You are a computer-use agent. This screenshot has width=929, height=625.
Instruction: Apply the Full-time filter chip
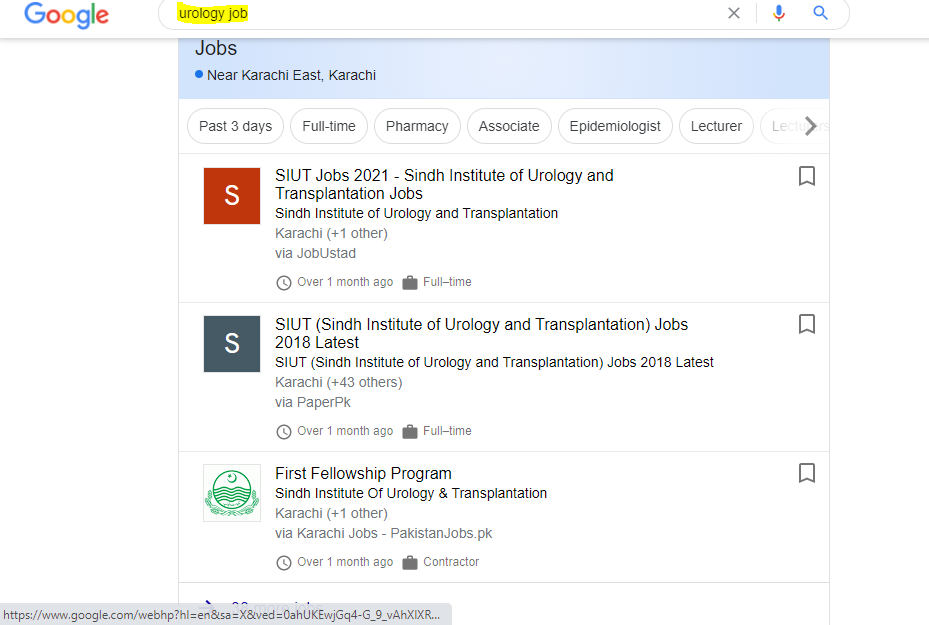click(329, 126)
